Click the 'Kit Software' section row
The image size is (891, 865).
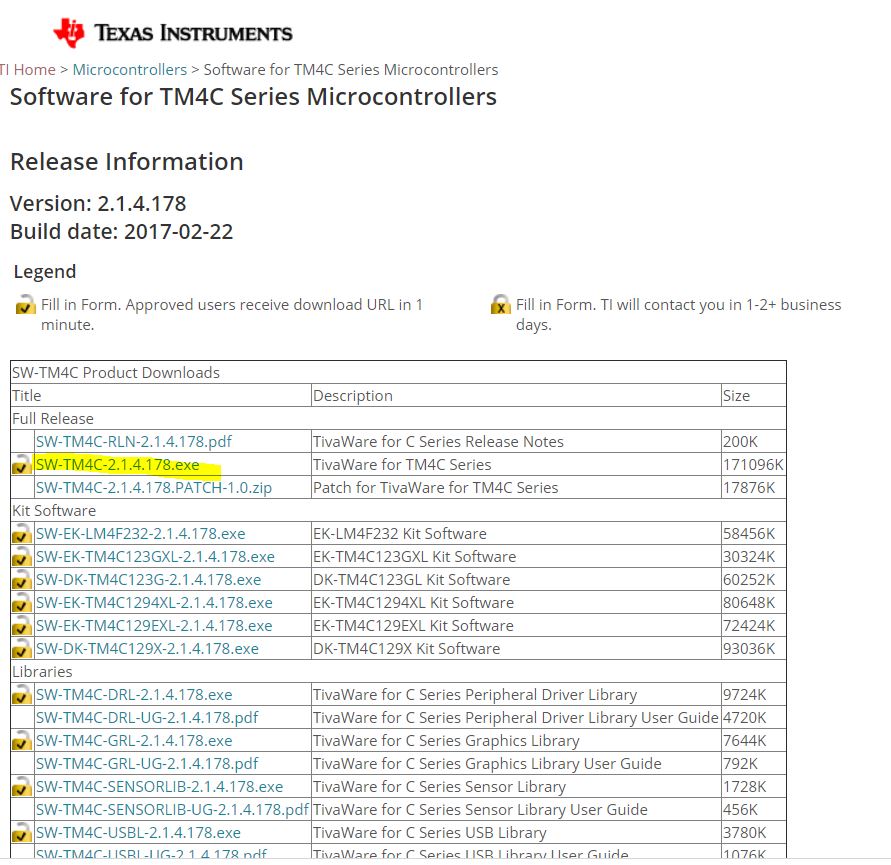398,510
